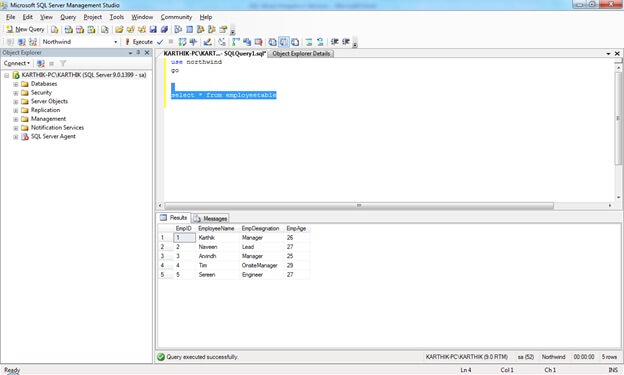Open the Query menu

(x=68, y=17)
